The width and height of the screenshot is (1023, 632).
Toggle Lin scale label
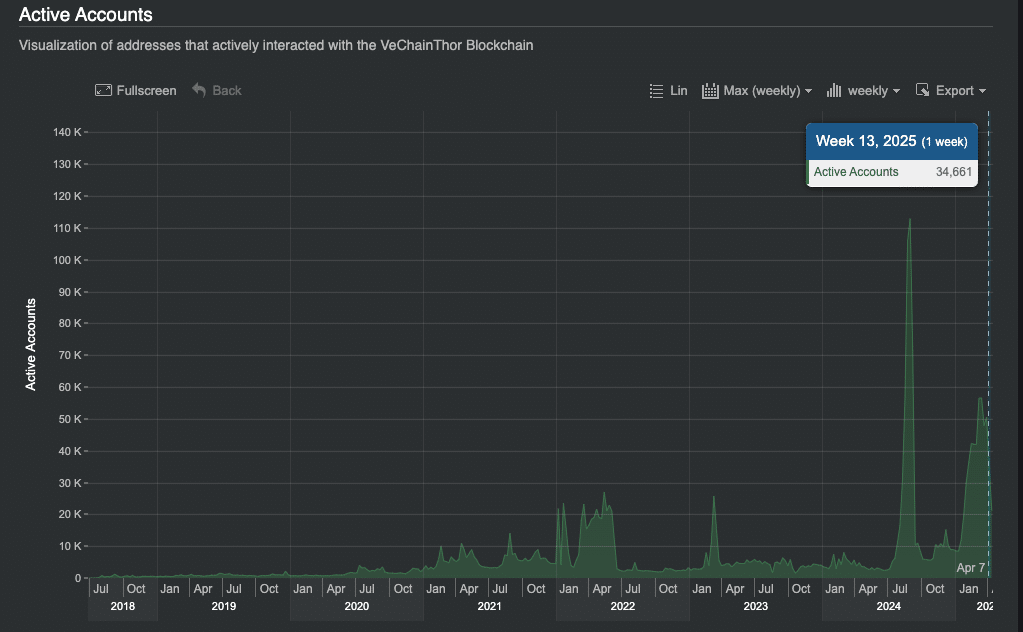pyautogui.click(x=679, y=91)
